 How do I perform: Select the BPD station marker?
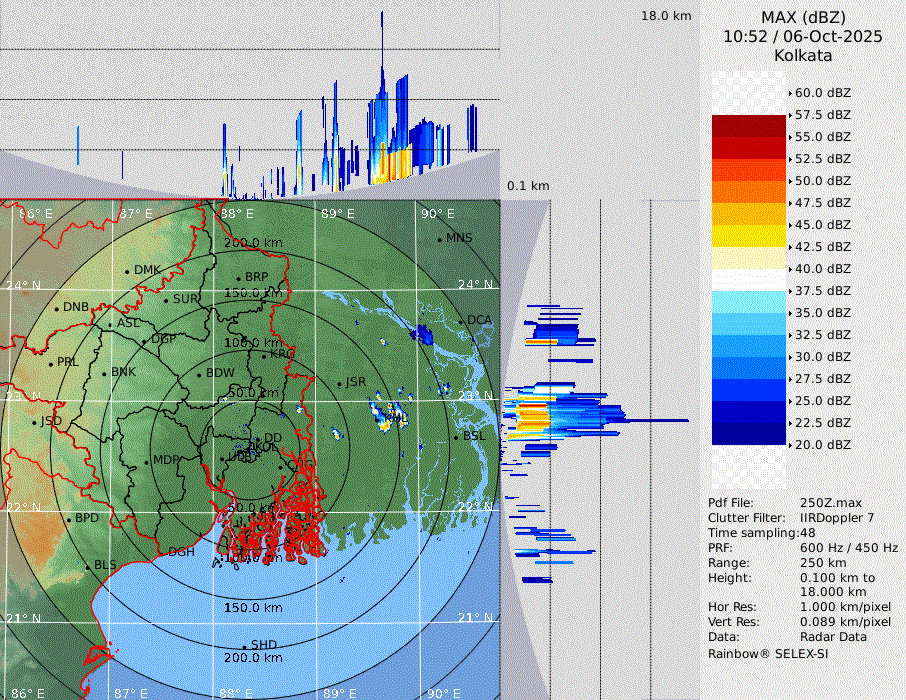click(68, 519)
